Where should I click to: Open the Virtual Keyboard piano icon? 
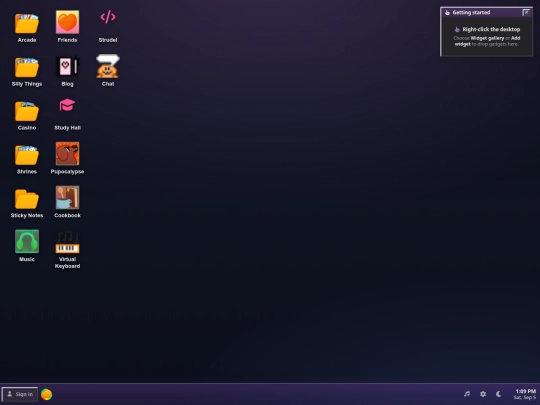pyautogui.click(x=67, y=242)
